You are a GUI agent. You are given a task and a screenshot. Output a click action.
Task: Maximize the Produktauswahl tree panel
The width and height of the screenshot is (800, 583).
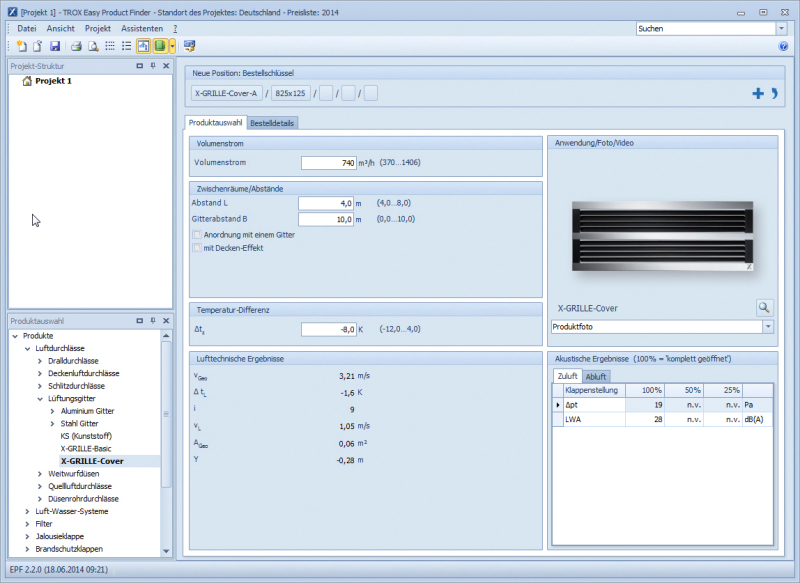point(139,321)
